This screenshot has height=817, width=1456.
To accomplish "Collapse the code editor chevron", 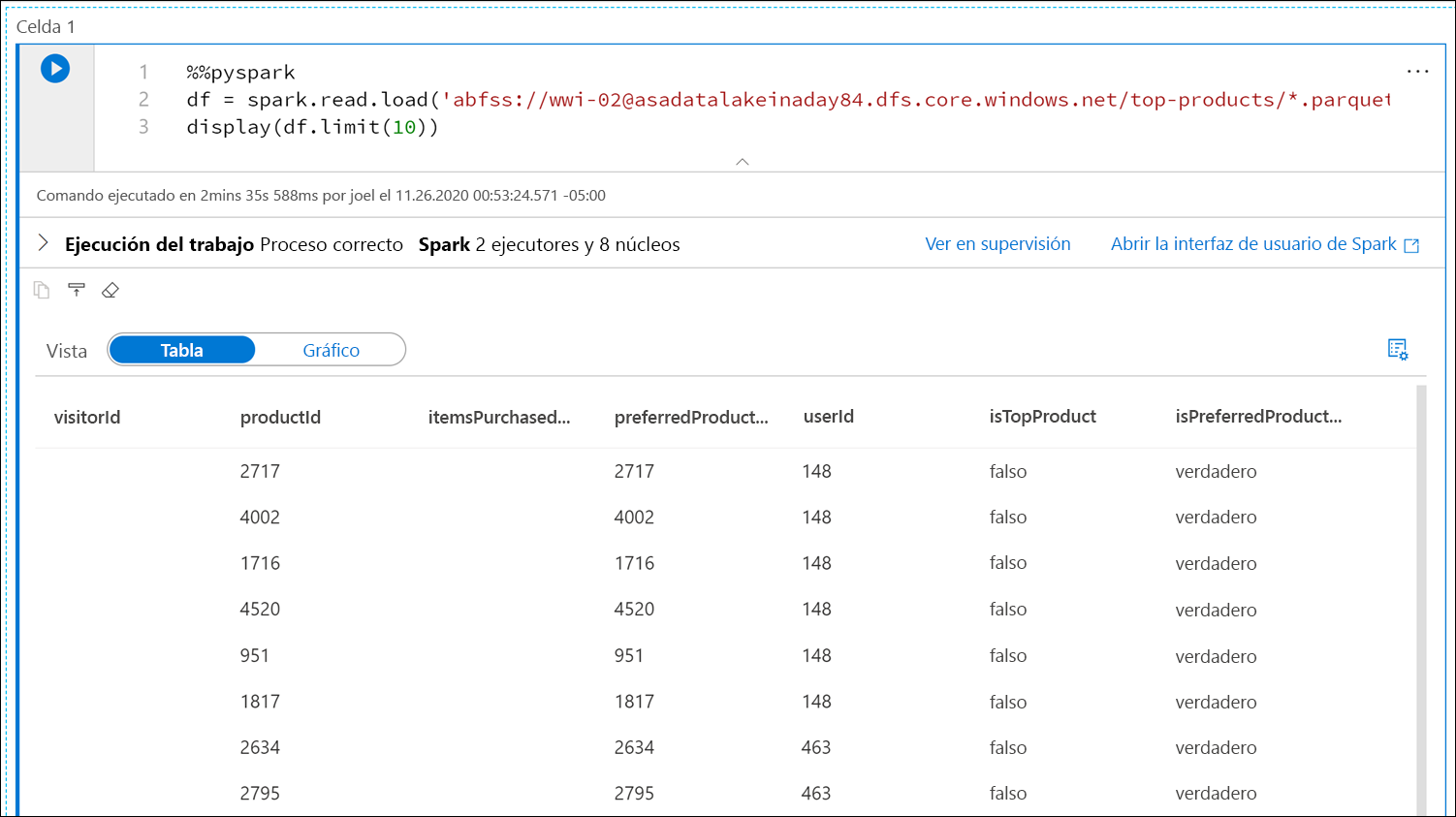I will pyautogui.click(x=743, y=162).
